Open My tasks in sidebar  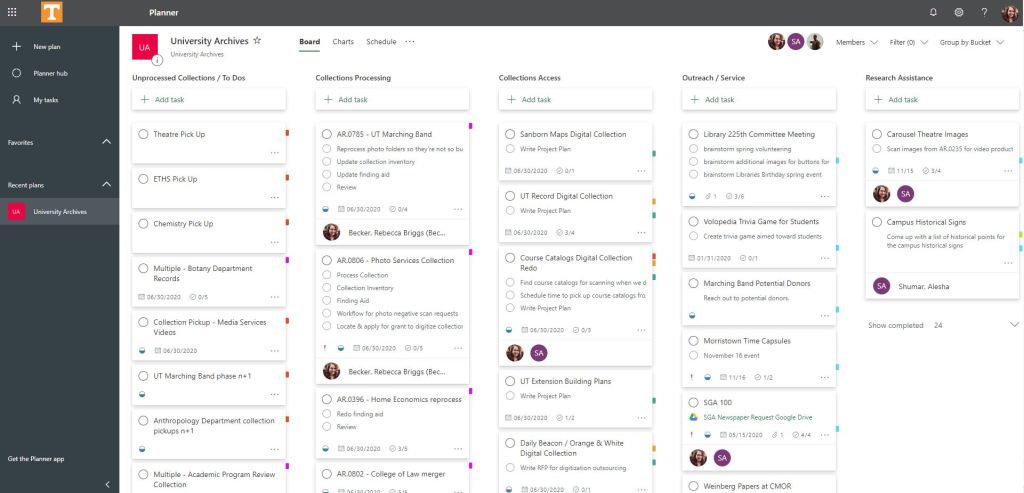(46, 100)
